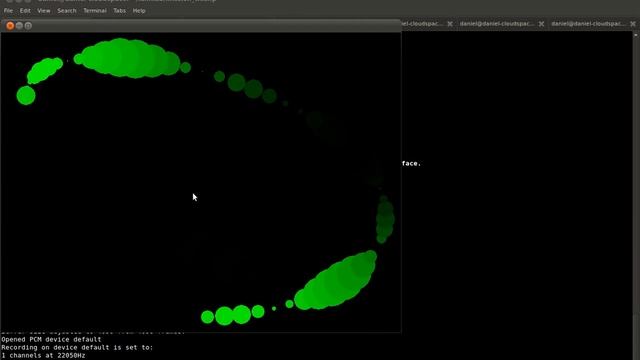
Task: Open the Help menu
Action: tap(139, 11)
